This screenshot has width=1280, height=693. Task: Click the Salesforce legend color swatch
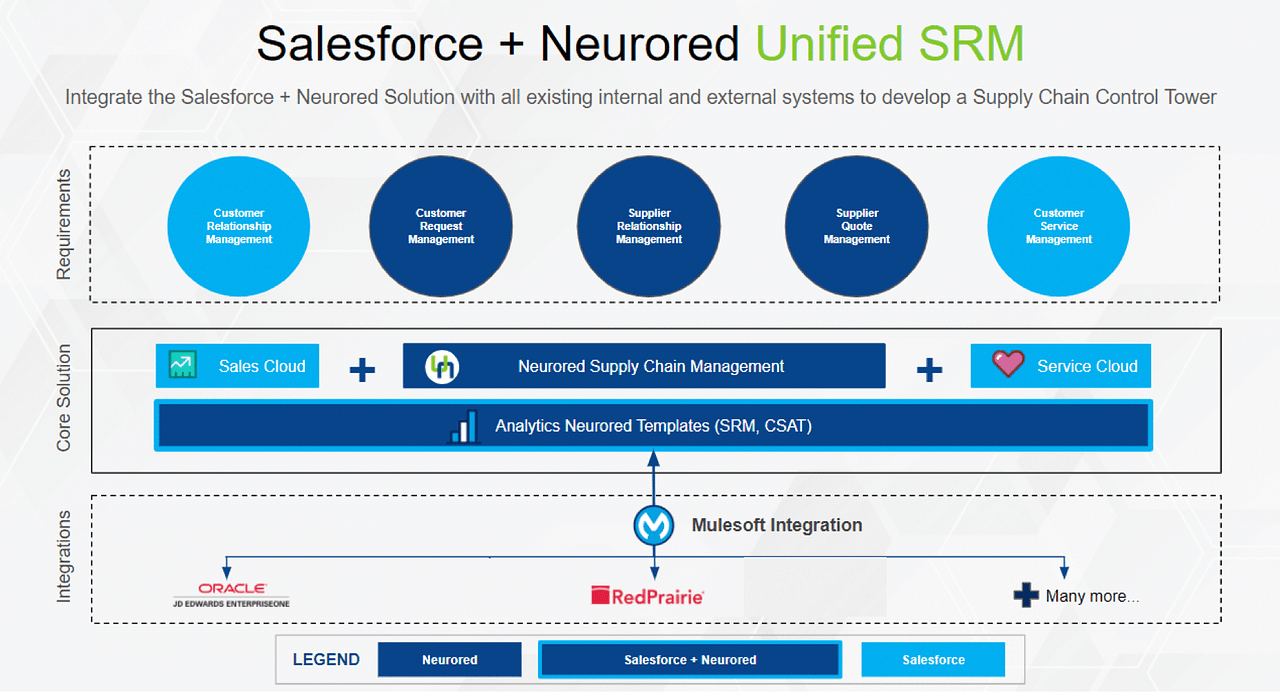pos(932,659)
